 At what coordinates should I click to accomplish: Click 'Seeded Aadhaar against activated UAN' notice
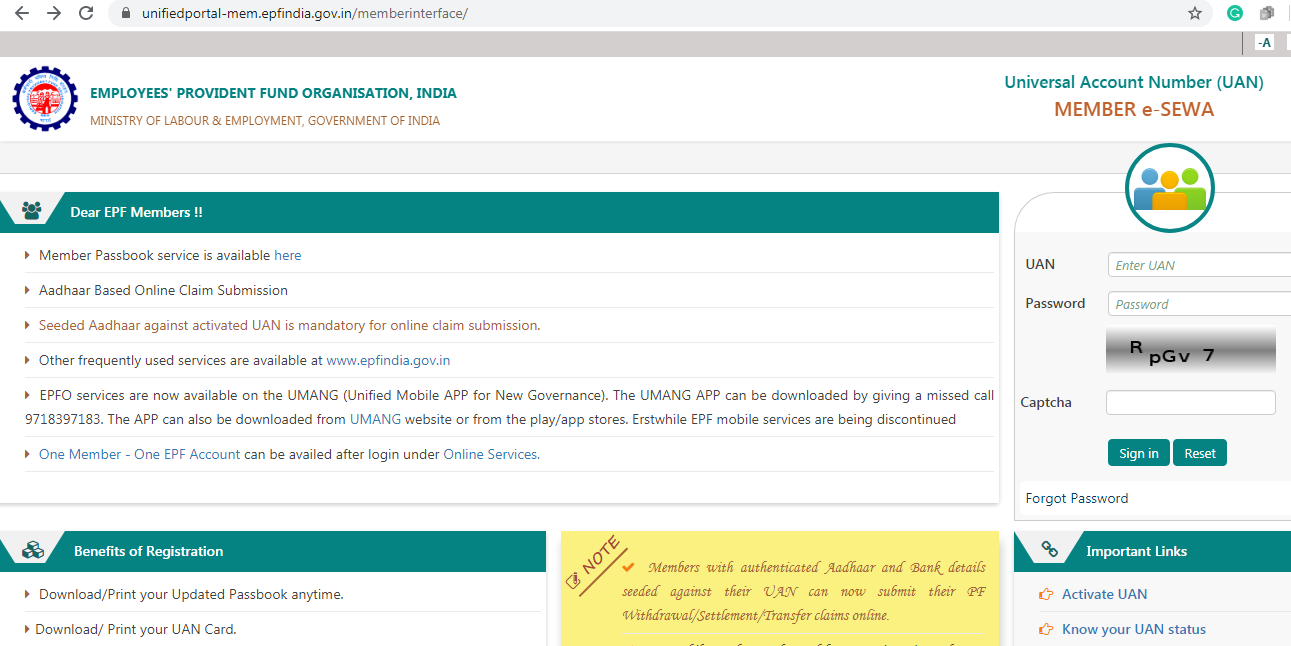click(x=289, y=325)
